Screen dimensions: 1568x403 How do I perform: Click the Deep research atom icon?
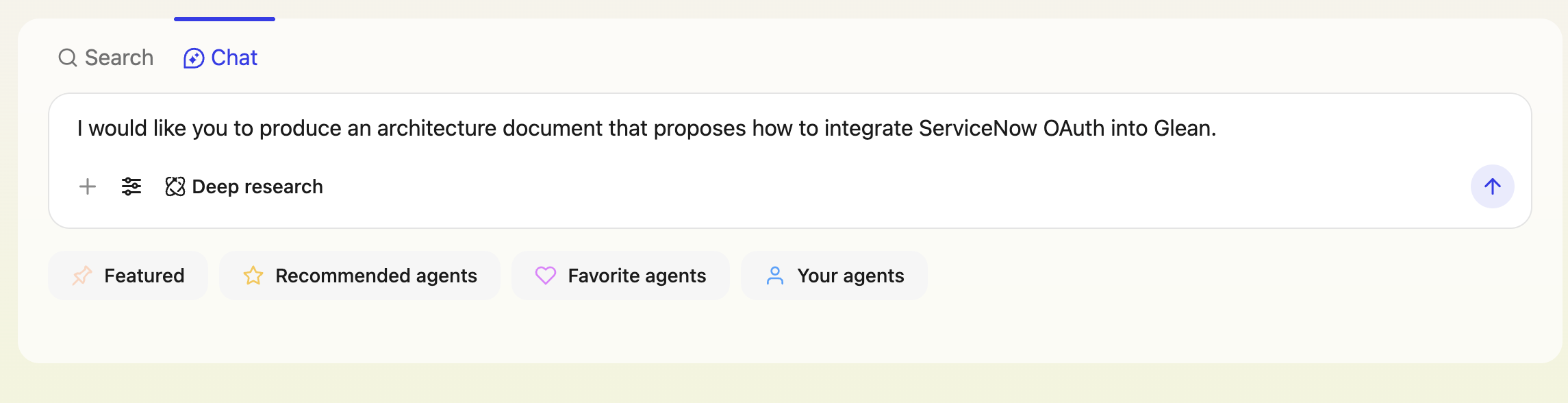[x=175, y=186]
